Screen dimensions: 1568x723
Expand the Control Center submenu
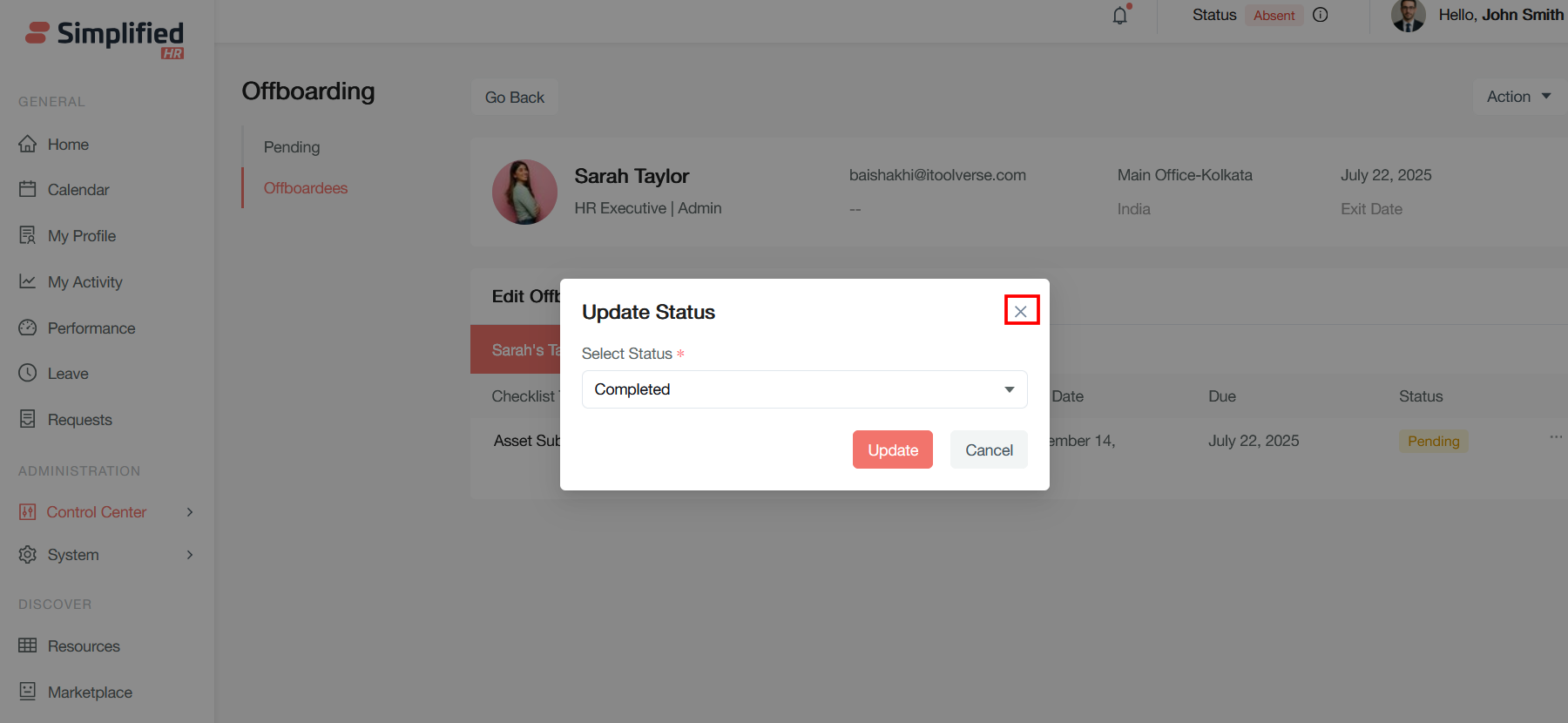point(190,512)
